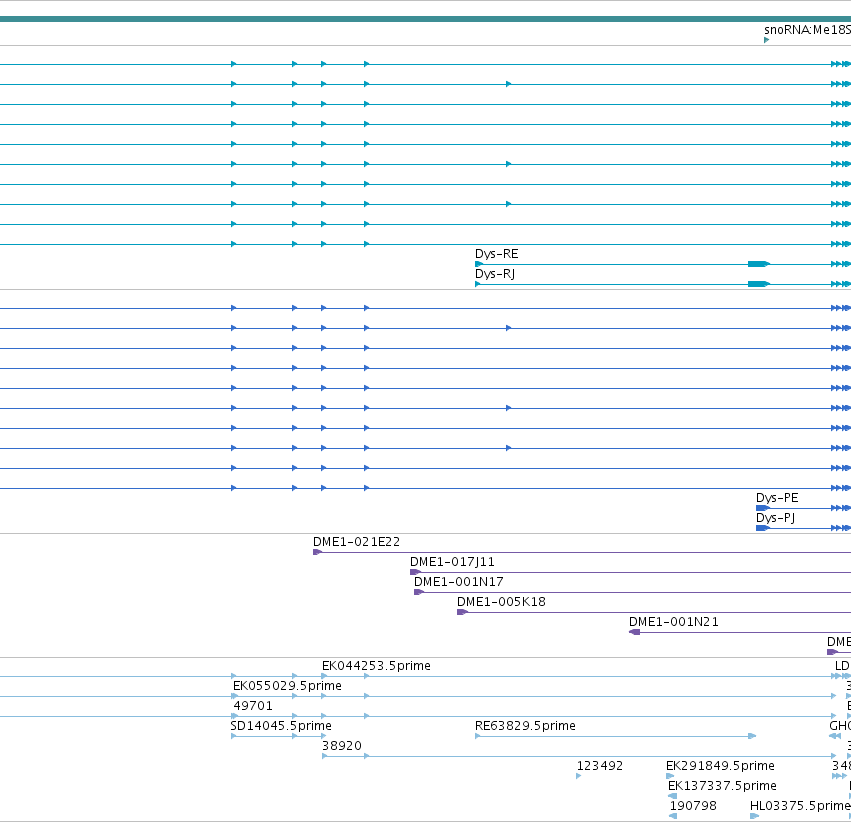This screenshot has width=851, height=822.
Task: Select the EK044253.5prime EST label
Action: [376, 666]
